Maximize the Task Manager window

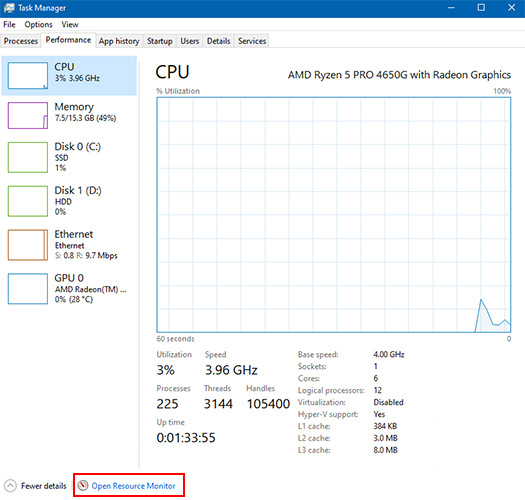click(x=481, y=8)
